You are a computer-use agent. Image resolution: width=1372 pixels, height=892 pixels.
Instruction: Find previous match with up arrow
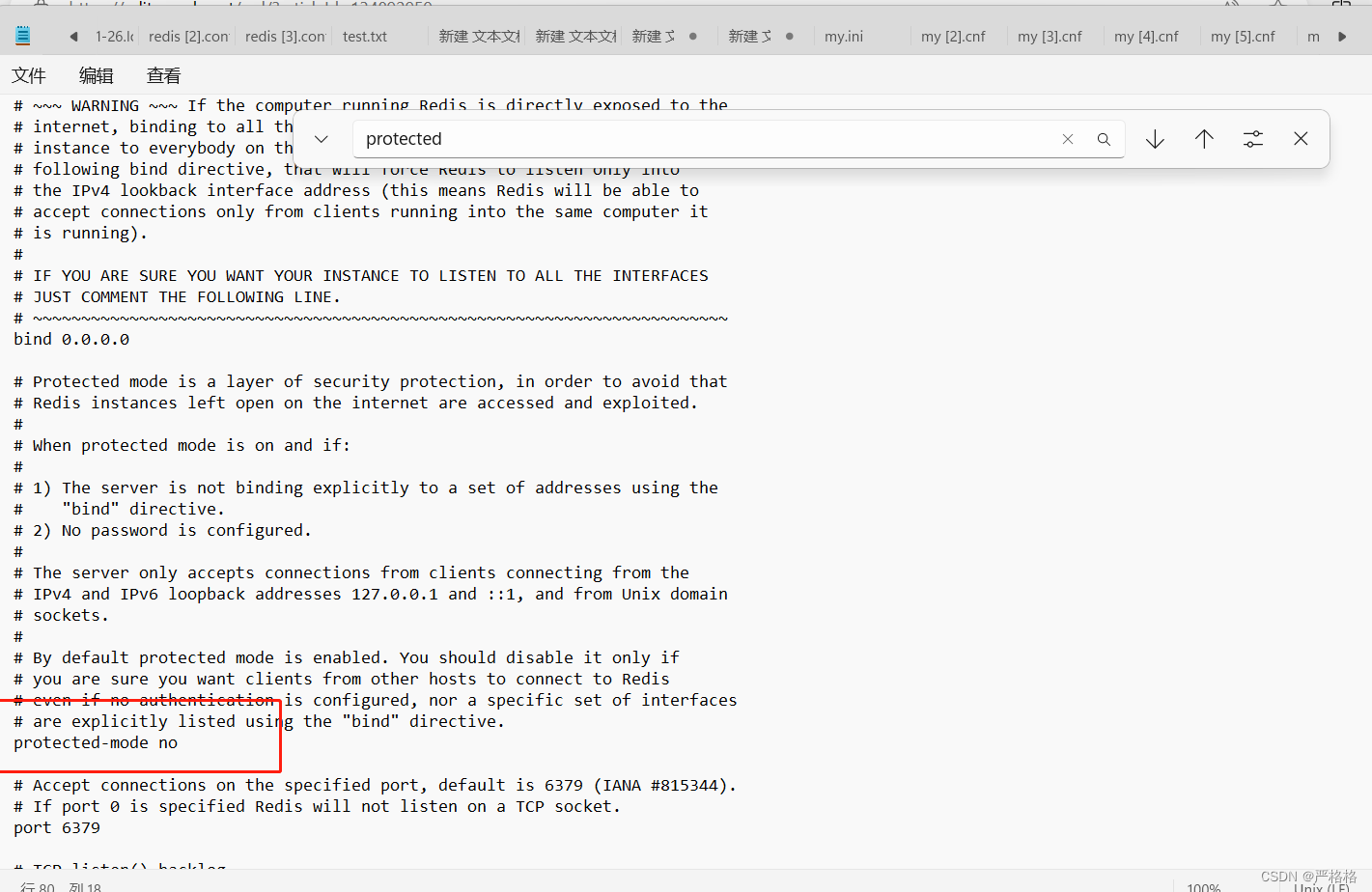tap(1204, 139)
